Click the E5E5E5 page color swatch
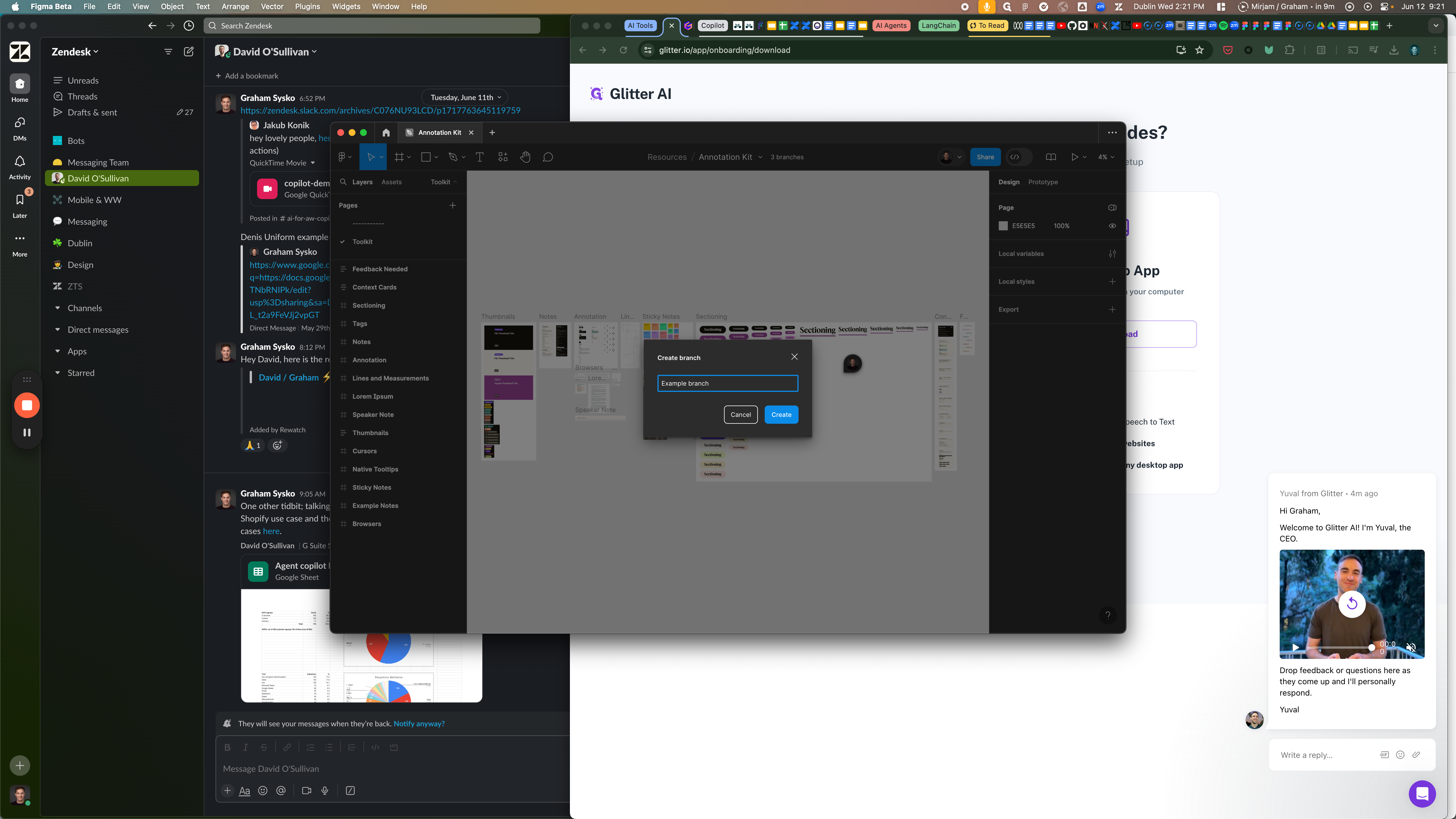 1003,226
